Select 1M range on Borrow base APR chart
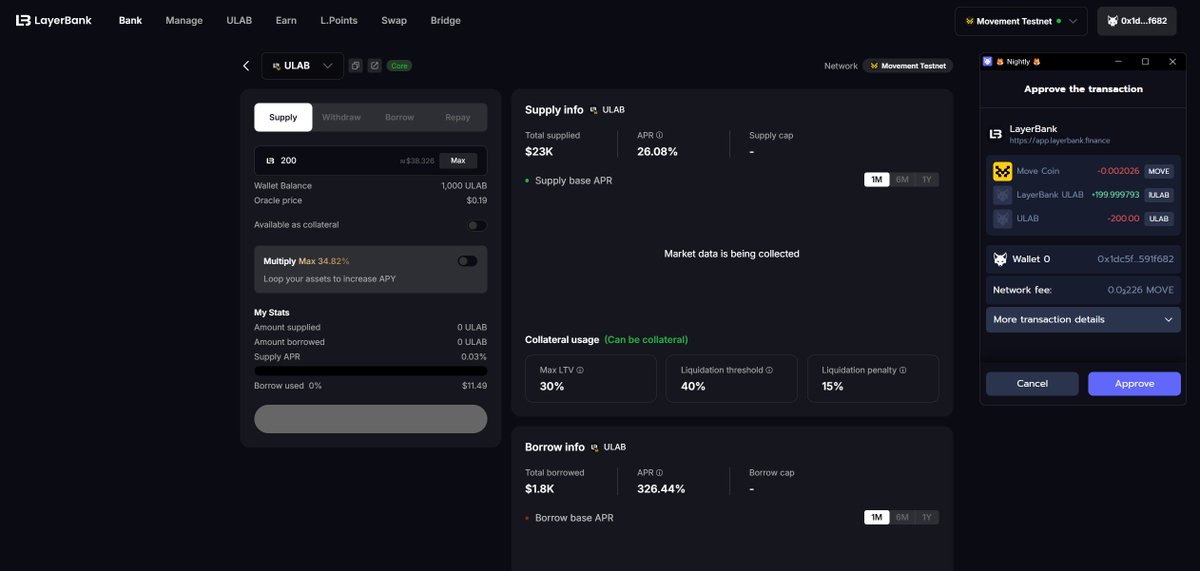1200x571 pixels. (x=877, y=517)
